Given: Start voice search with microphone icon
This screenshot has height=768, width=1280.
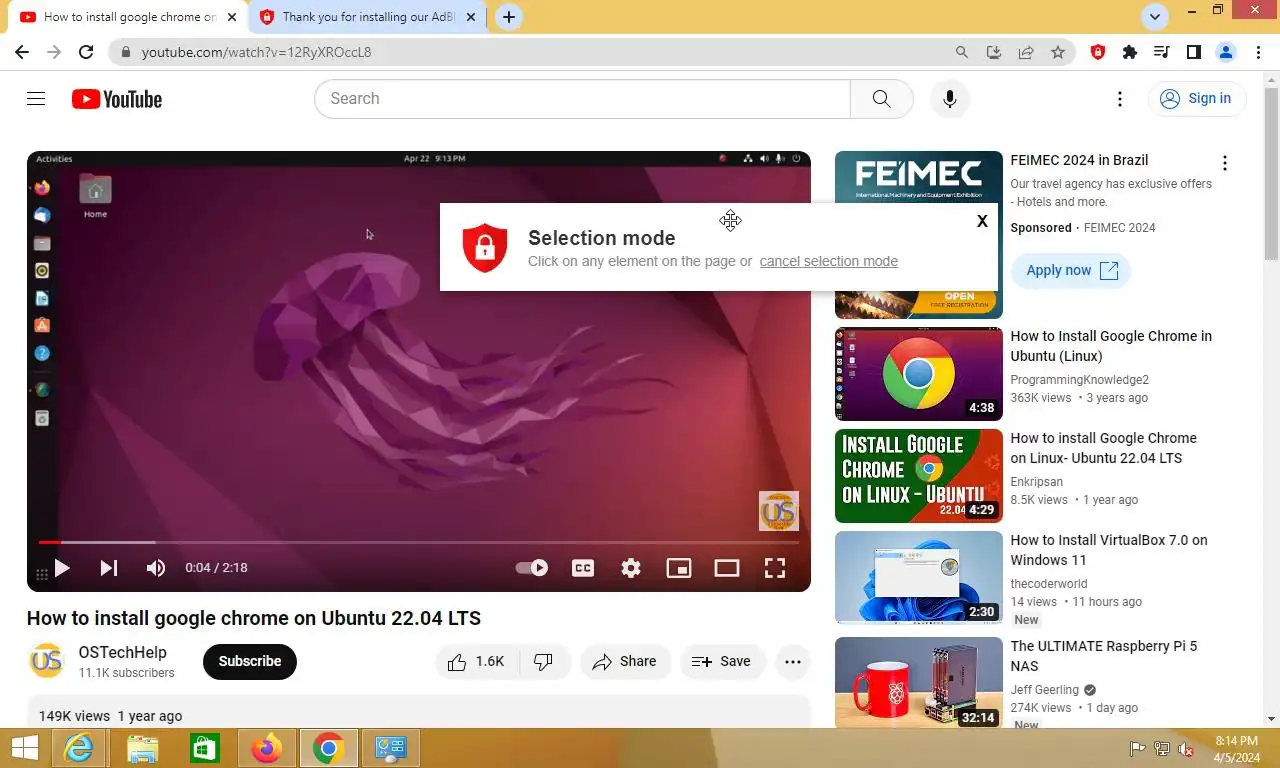Looking at the screenshot, I should [949, 98].
